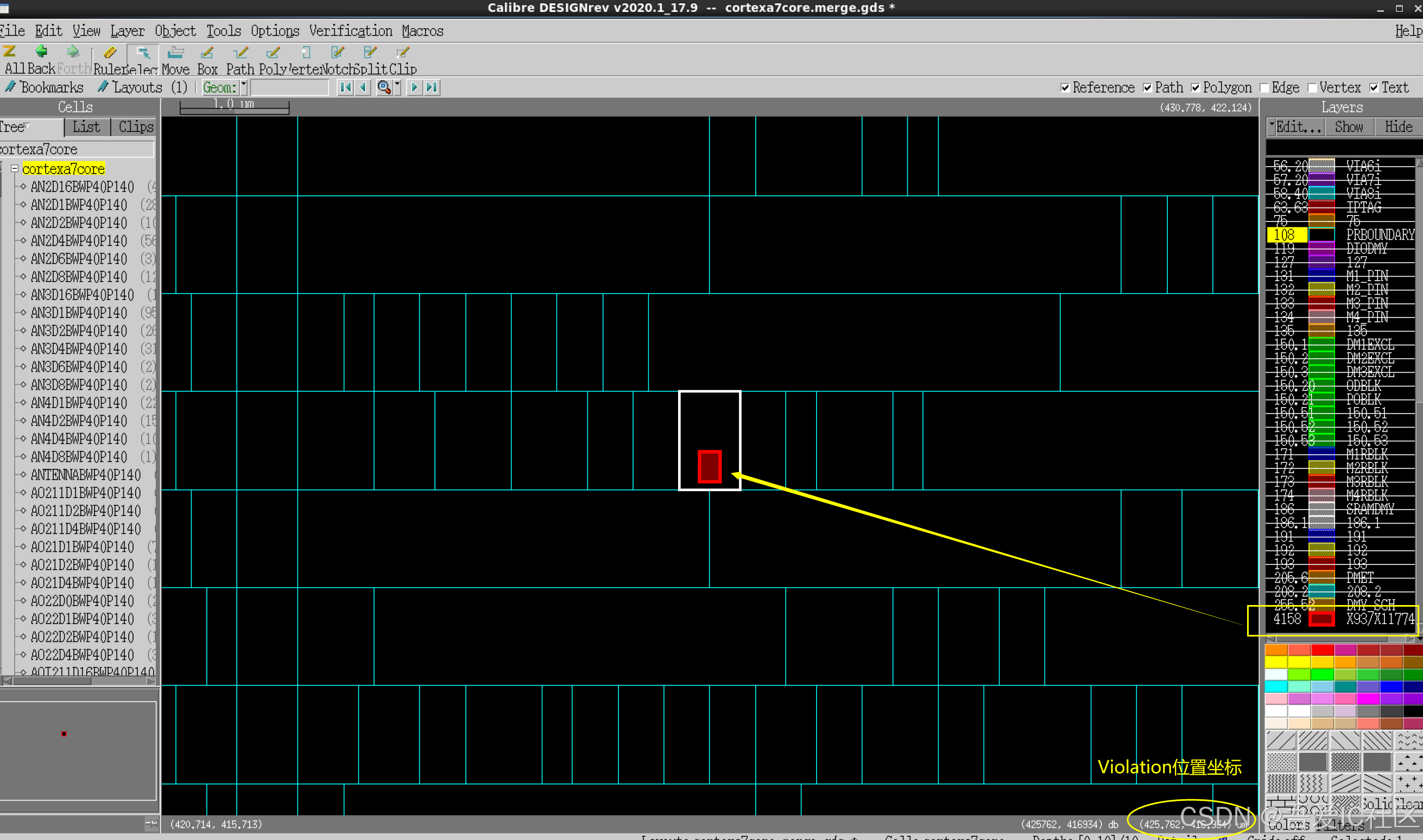Screen dimensions: 1423x840
Task: Click the Show layers button
Action: click(x=1348, y=127)
